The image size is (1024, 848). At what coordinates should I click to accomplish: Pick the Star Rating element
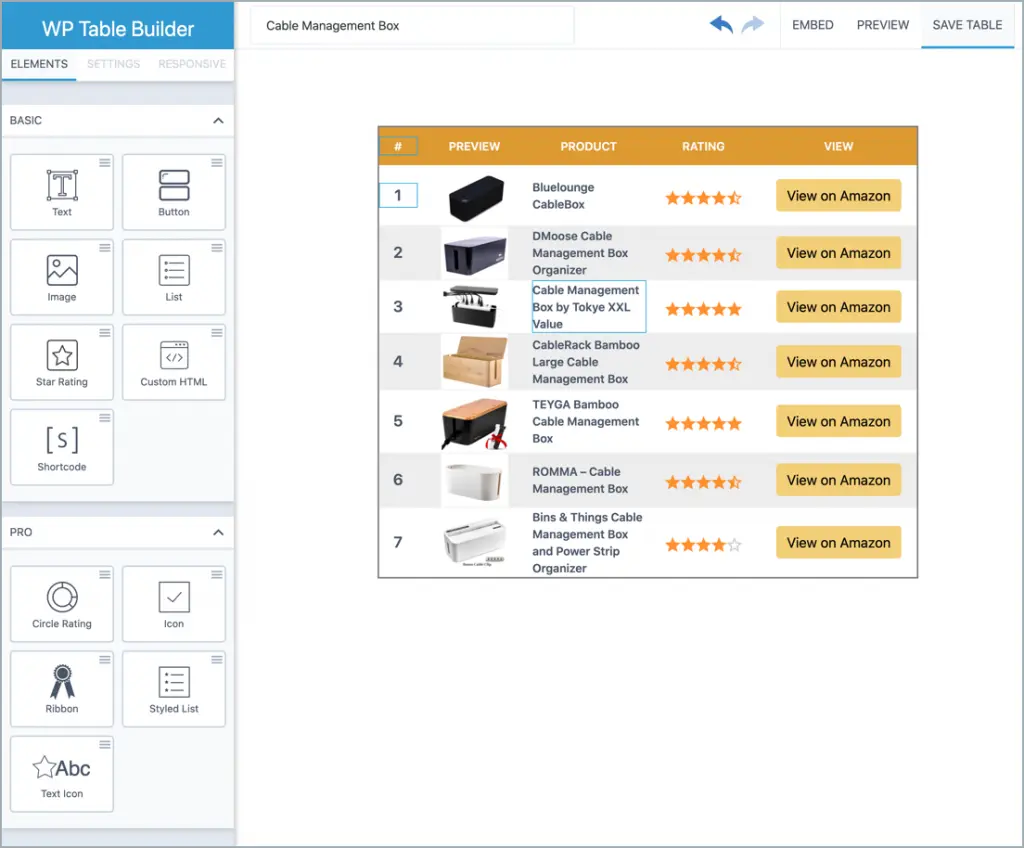[x=62, y=363]
